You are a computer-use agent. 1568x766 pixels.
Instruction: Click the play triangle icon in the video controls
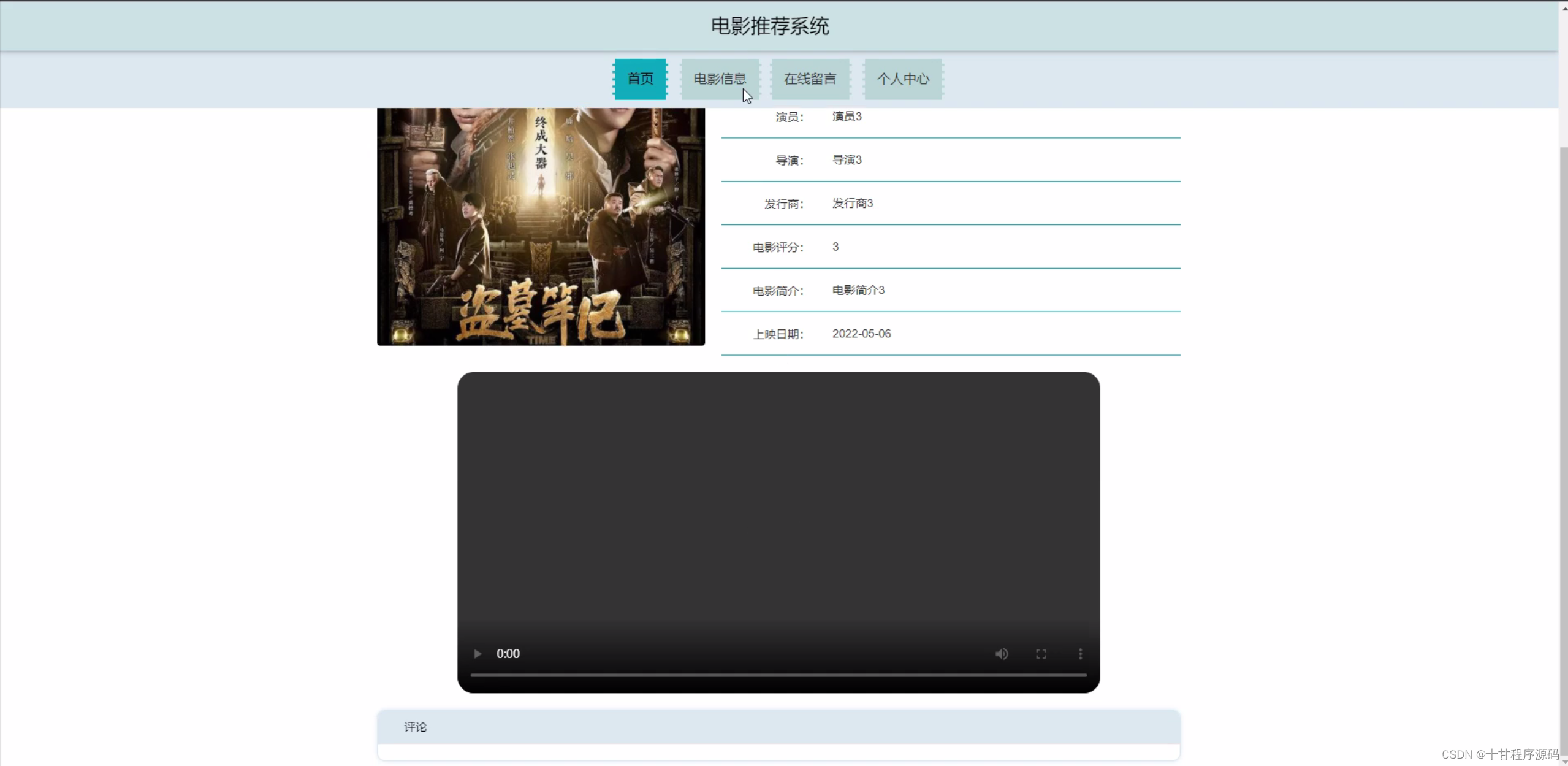(x=476, y=653)
